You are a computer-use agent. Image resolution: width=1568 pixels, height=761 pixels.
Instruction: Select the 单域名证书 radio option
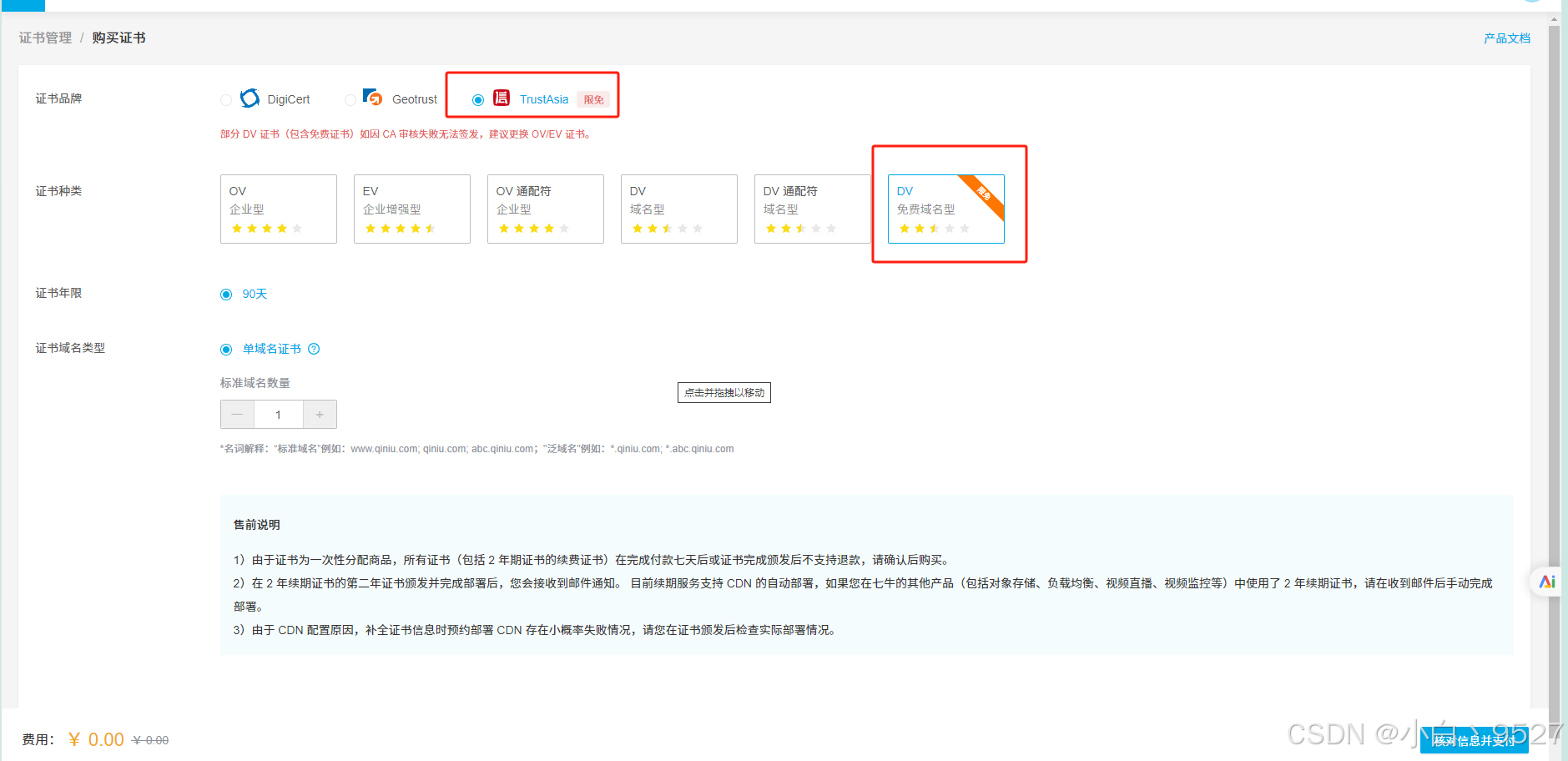pos(226,350)
